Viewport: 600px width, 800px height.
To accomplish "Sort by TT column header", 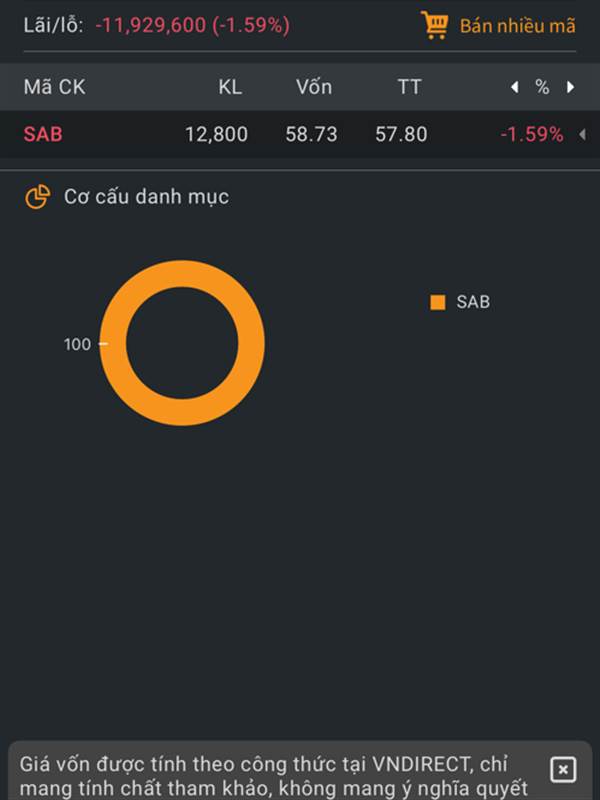I will 409,87.
